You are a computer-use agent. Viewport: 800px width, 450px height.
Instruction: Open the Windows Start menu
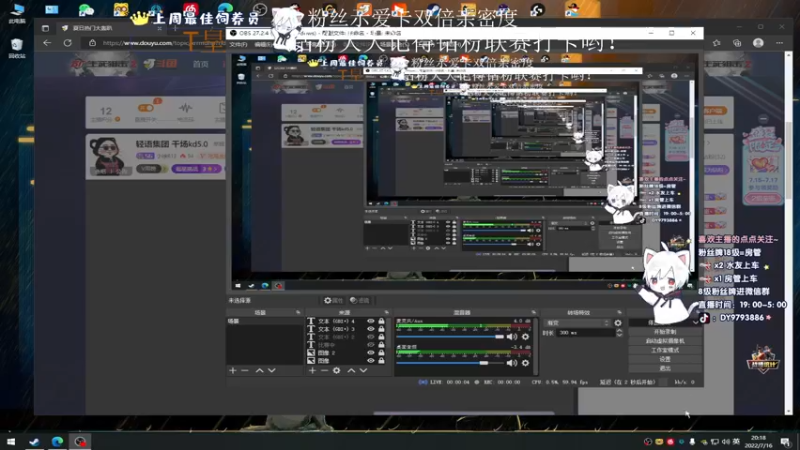click(x=11, y=441)
